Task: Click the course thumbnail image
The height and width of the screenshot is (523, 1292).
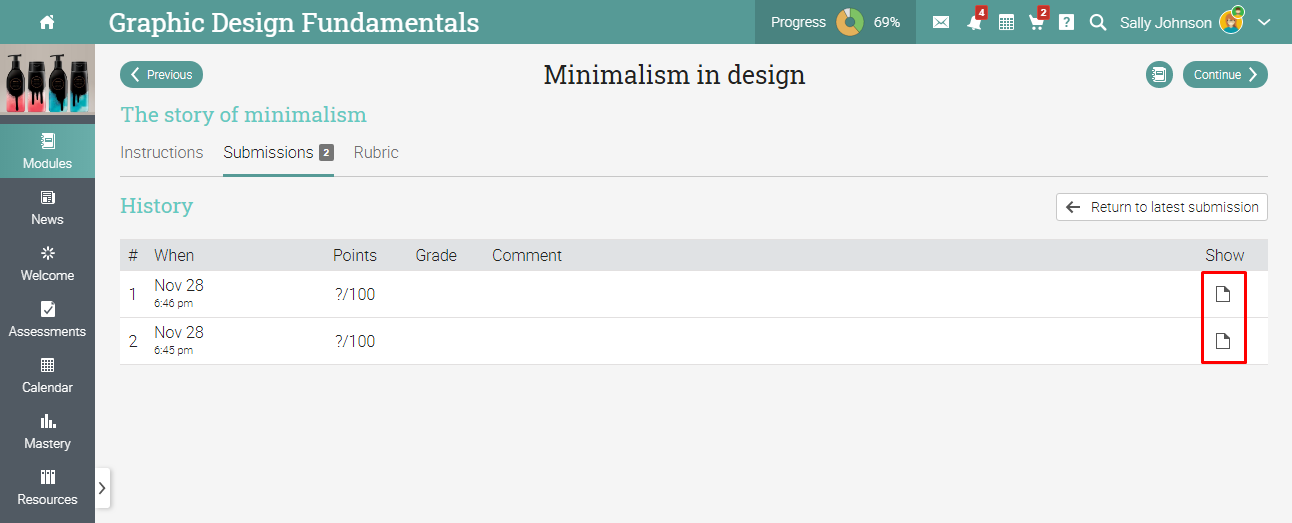Action: (x=47, y=84)
